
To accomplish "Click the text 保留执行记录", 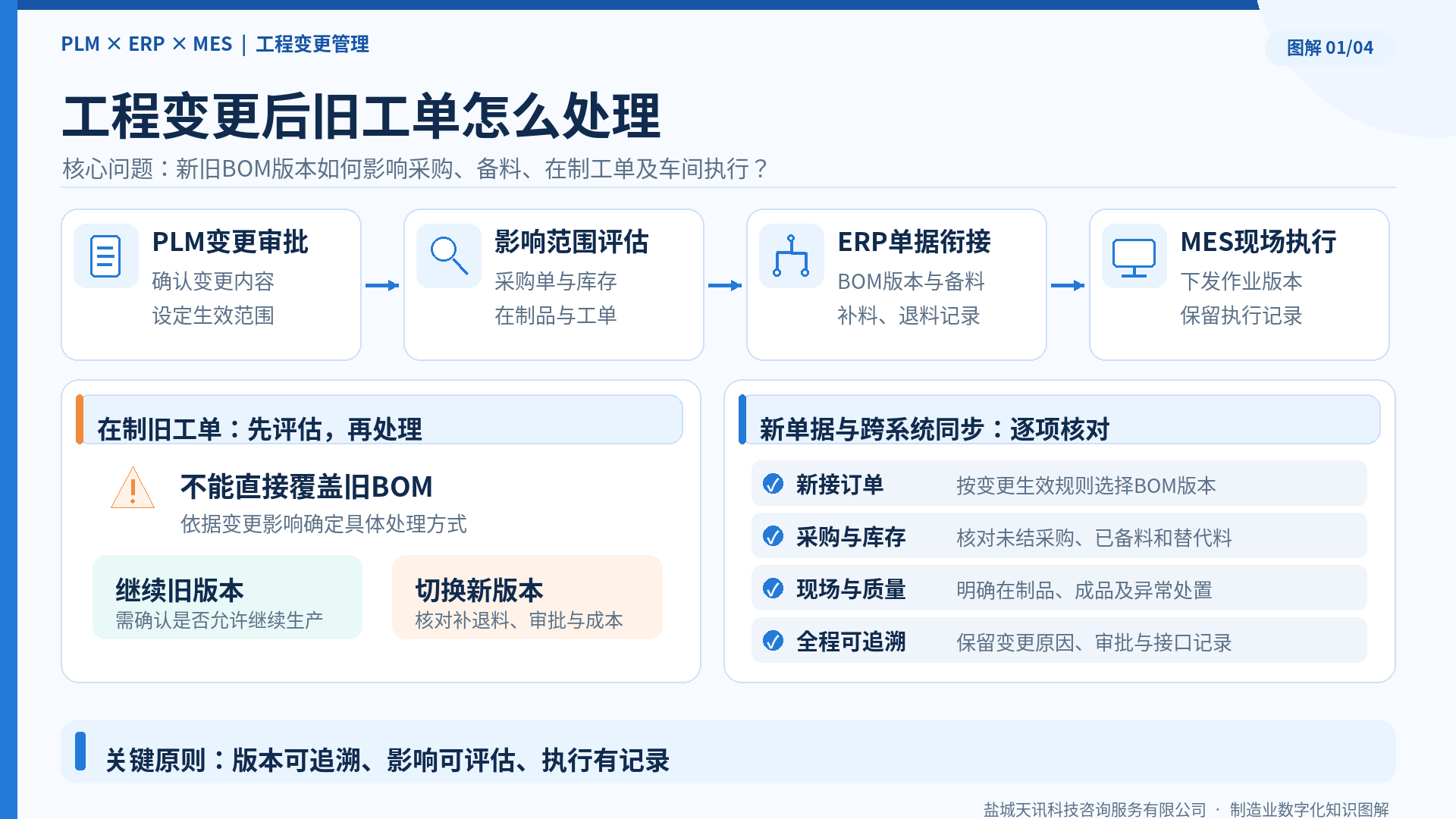I will tap(1241, 315).
